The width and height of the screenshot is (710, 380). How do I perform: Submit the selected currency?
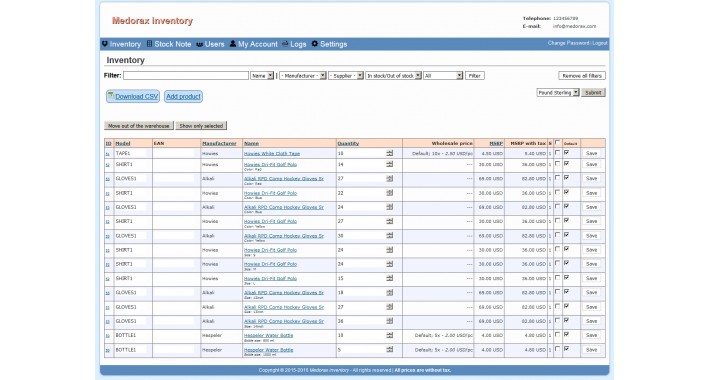[x=593, y=92]
